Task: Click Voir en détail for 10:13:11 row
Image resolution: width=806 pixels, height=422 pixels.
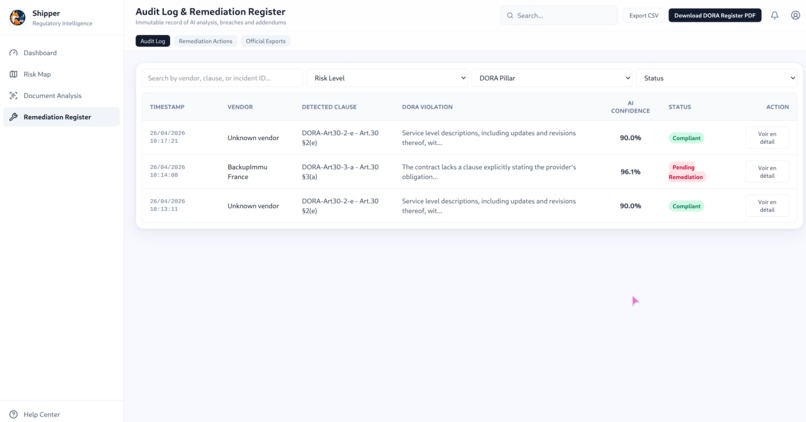Action: 767,206
